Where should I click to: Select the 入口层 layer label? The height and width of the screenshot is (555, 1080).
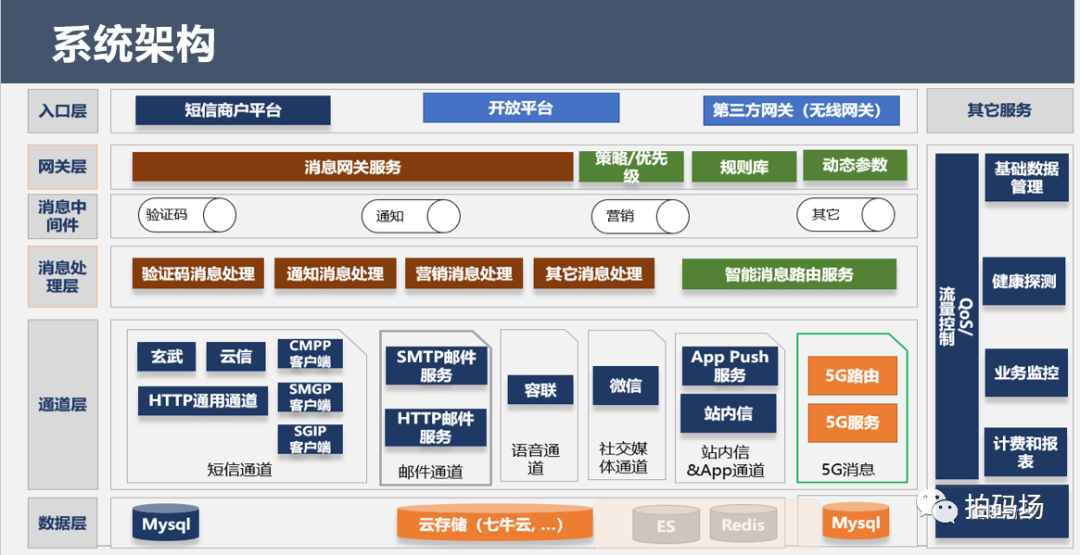click(62, 111)
